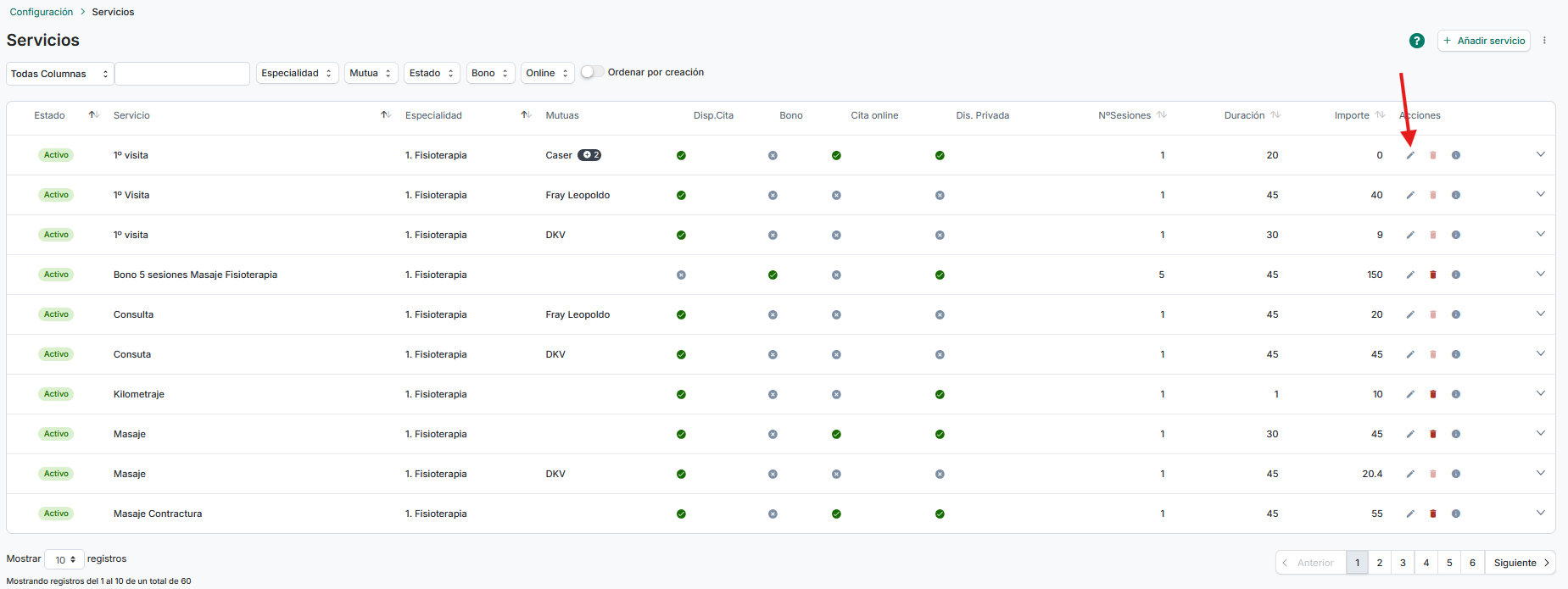Select page 1 in the pagination
This screenshot has height=589, width=1568.
click(x=1357, y=563)
